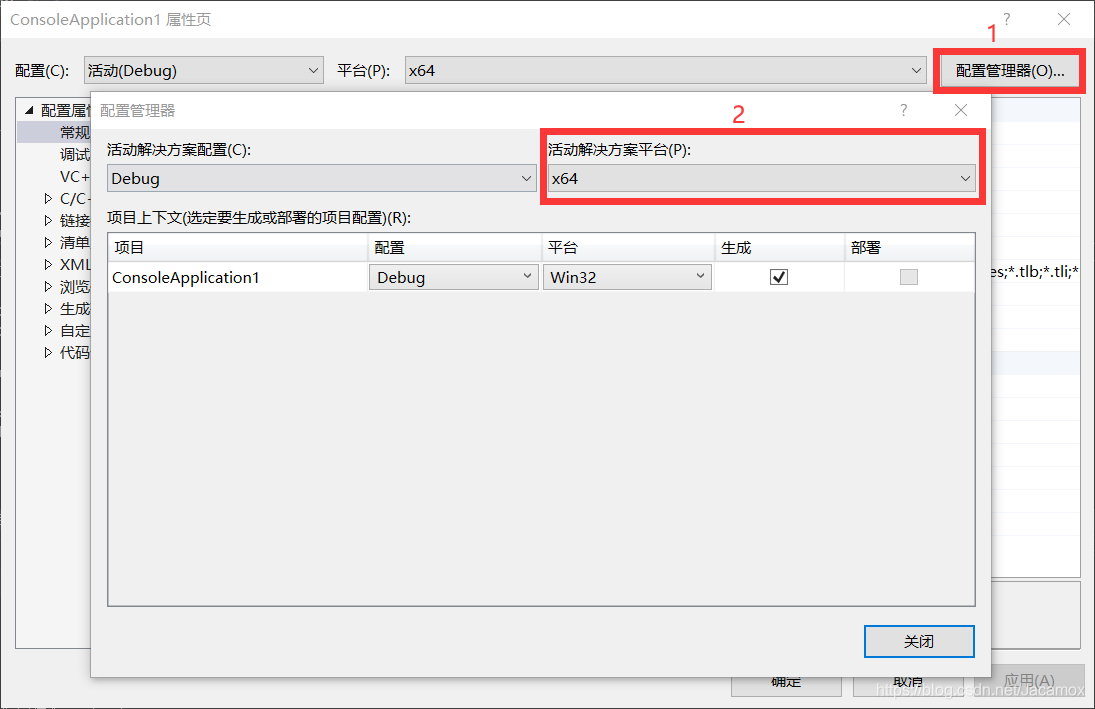
Task: Open the 平台(P) x64 dropdown in the property page
Action: [666, 70]
